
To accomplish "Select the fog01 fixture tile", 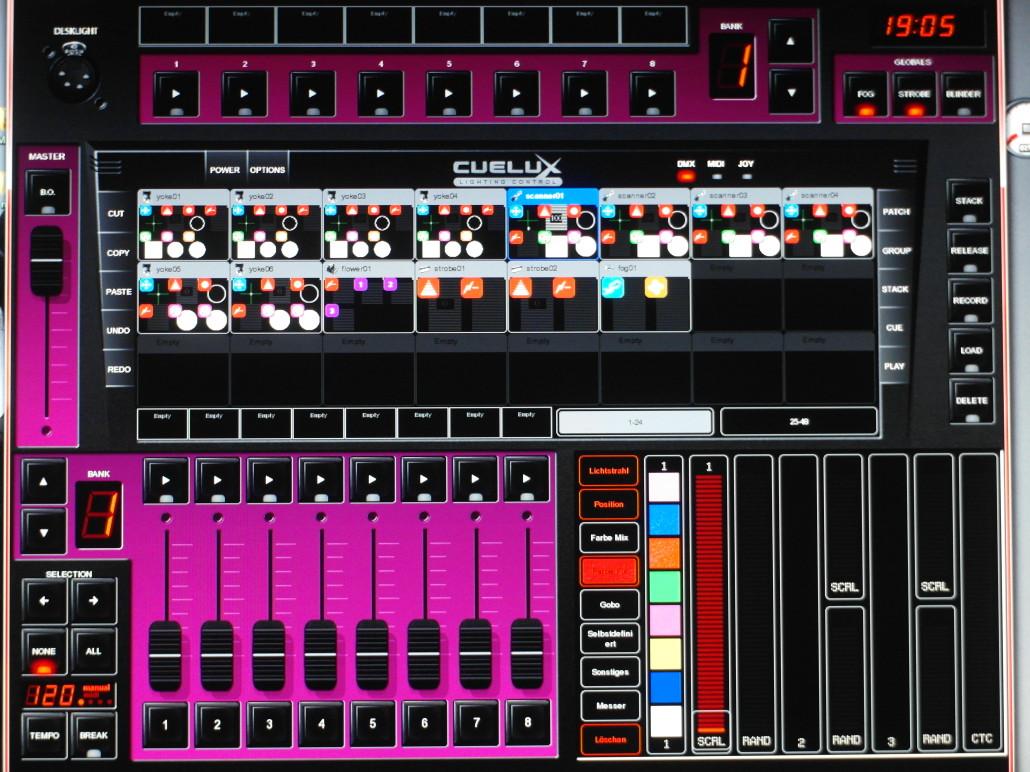I will click(x=645, y=297).
